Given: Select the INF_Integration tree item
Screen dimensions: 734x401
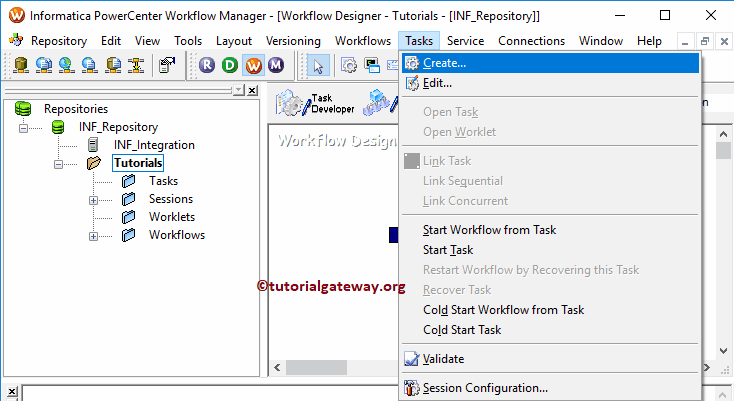Looking at the screenshot, I should pos(154,145).
